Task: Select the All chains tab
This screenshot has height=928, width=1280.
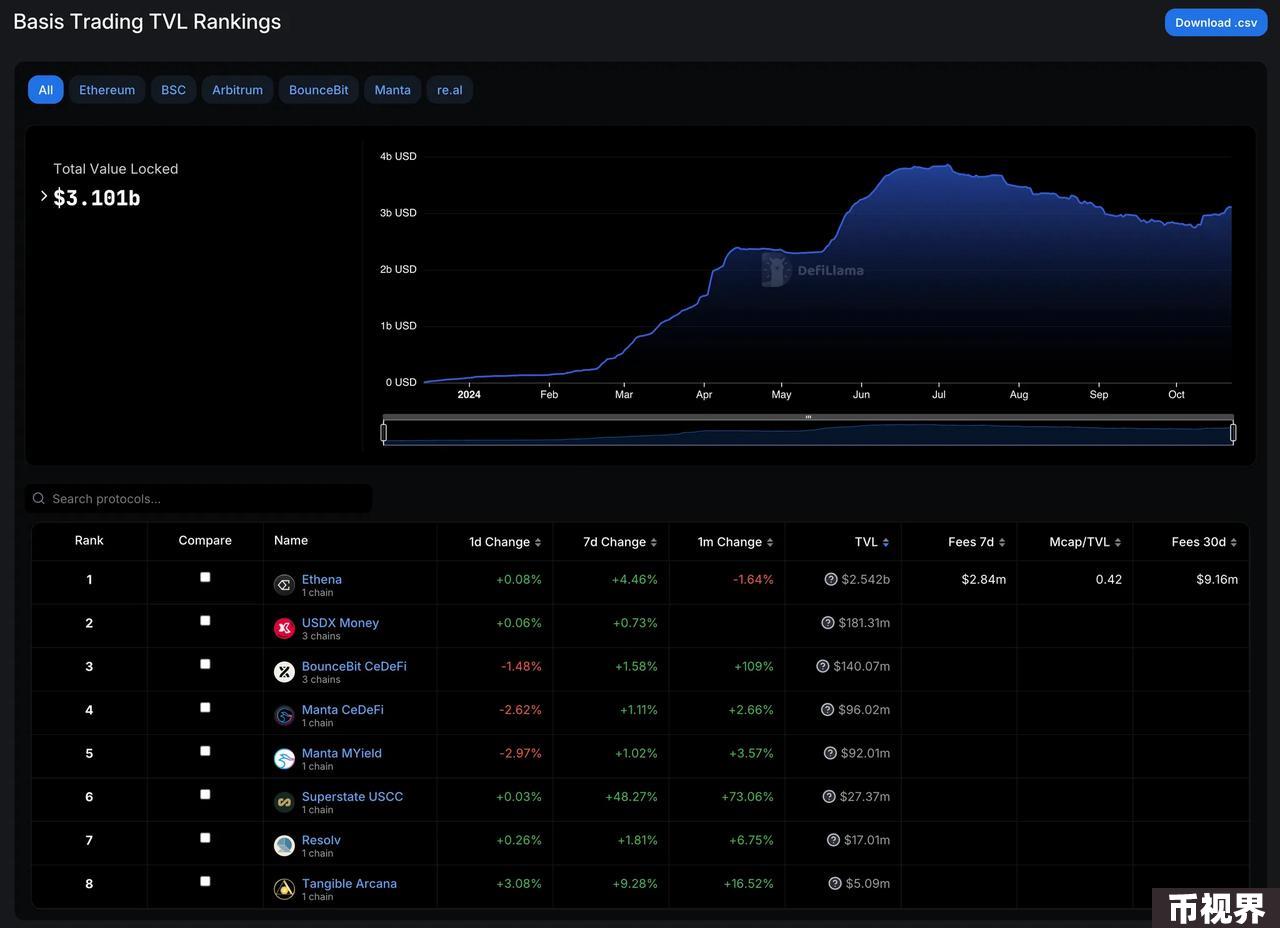Action: tap(46, 90)
